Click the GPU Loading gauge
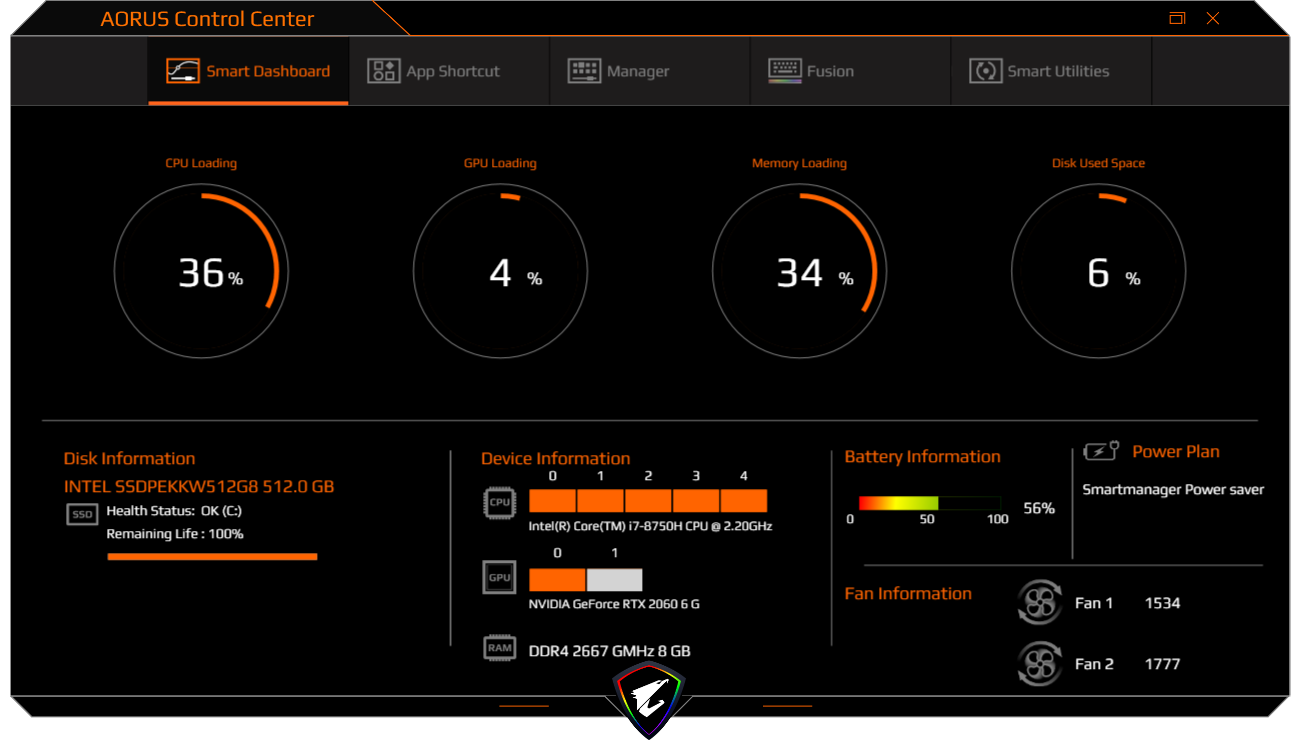This screenshot has height=740, width=1300. 500,271
